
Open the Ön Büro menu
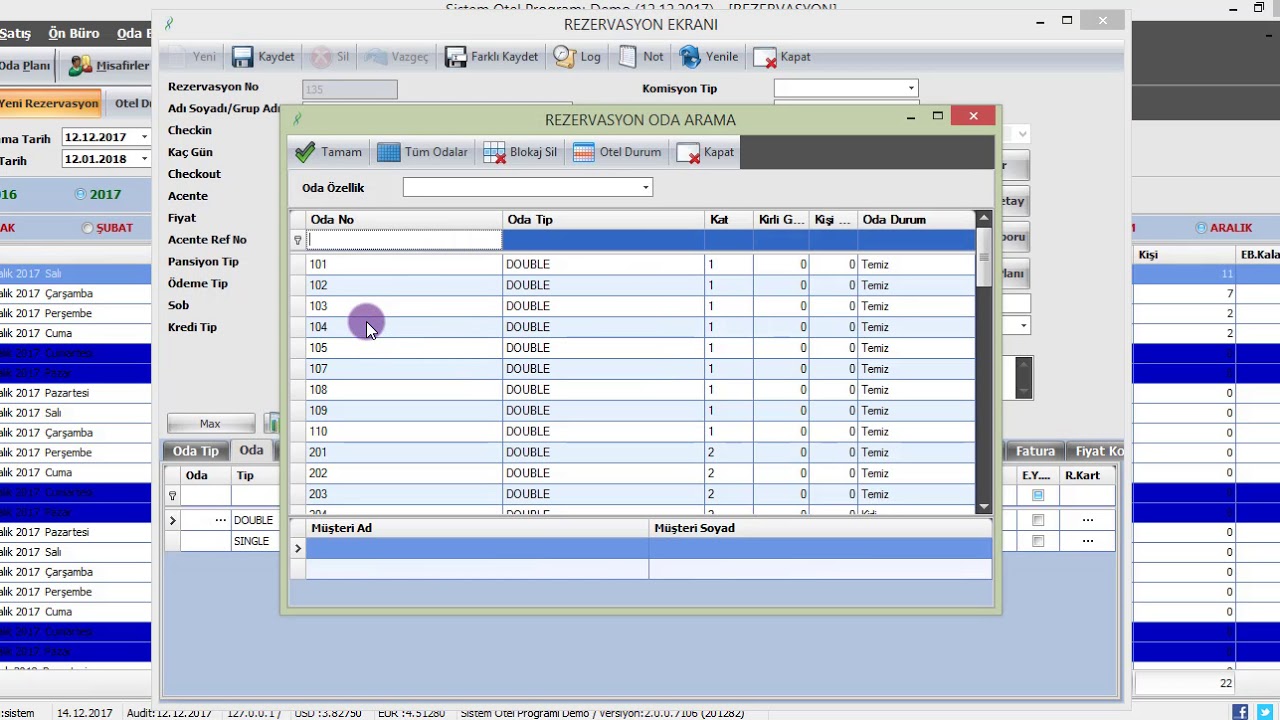74,34
